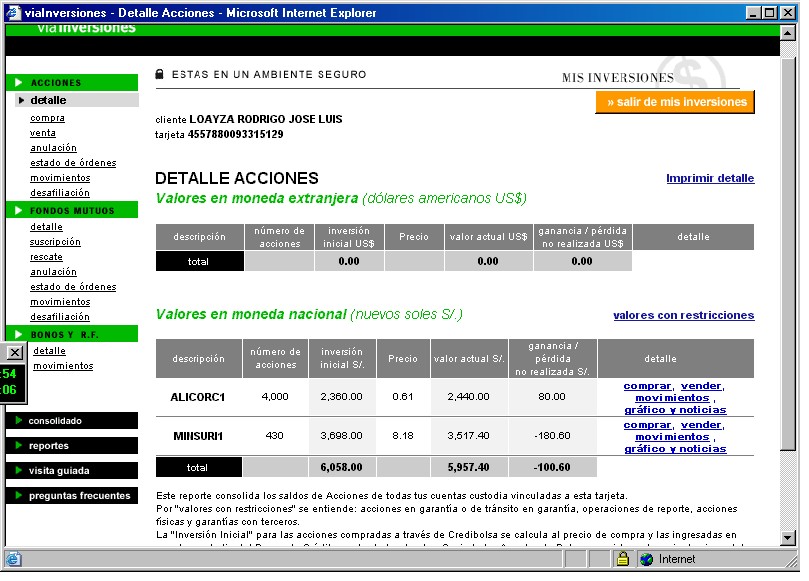Screen dimensions: 809x581
Task: Click 'anulación' link under Acciones
Action: coord(53,148)
